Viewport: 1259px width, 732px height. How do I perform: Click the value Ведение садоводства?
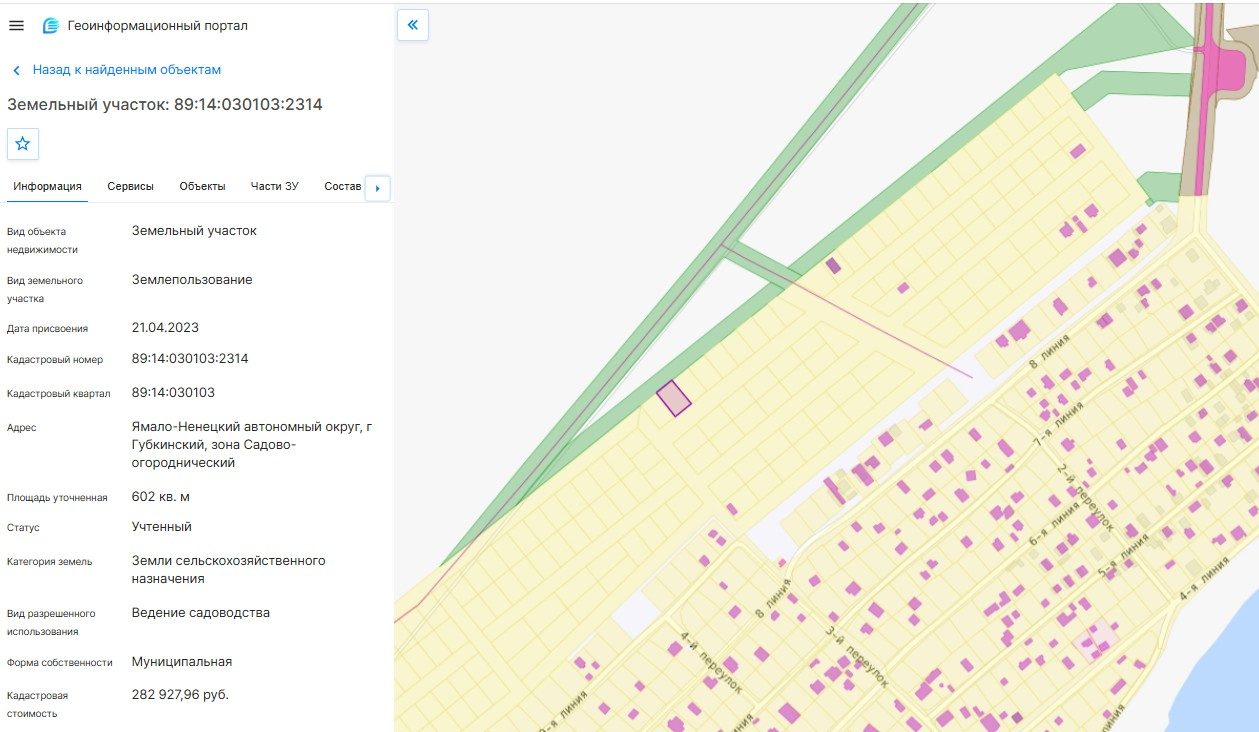point(201,613)
